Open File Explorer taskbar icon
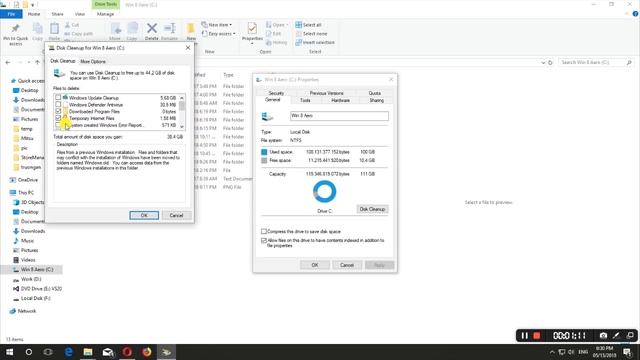 pos(88,352)
